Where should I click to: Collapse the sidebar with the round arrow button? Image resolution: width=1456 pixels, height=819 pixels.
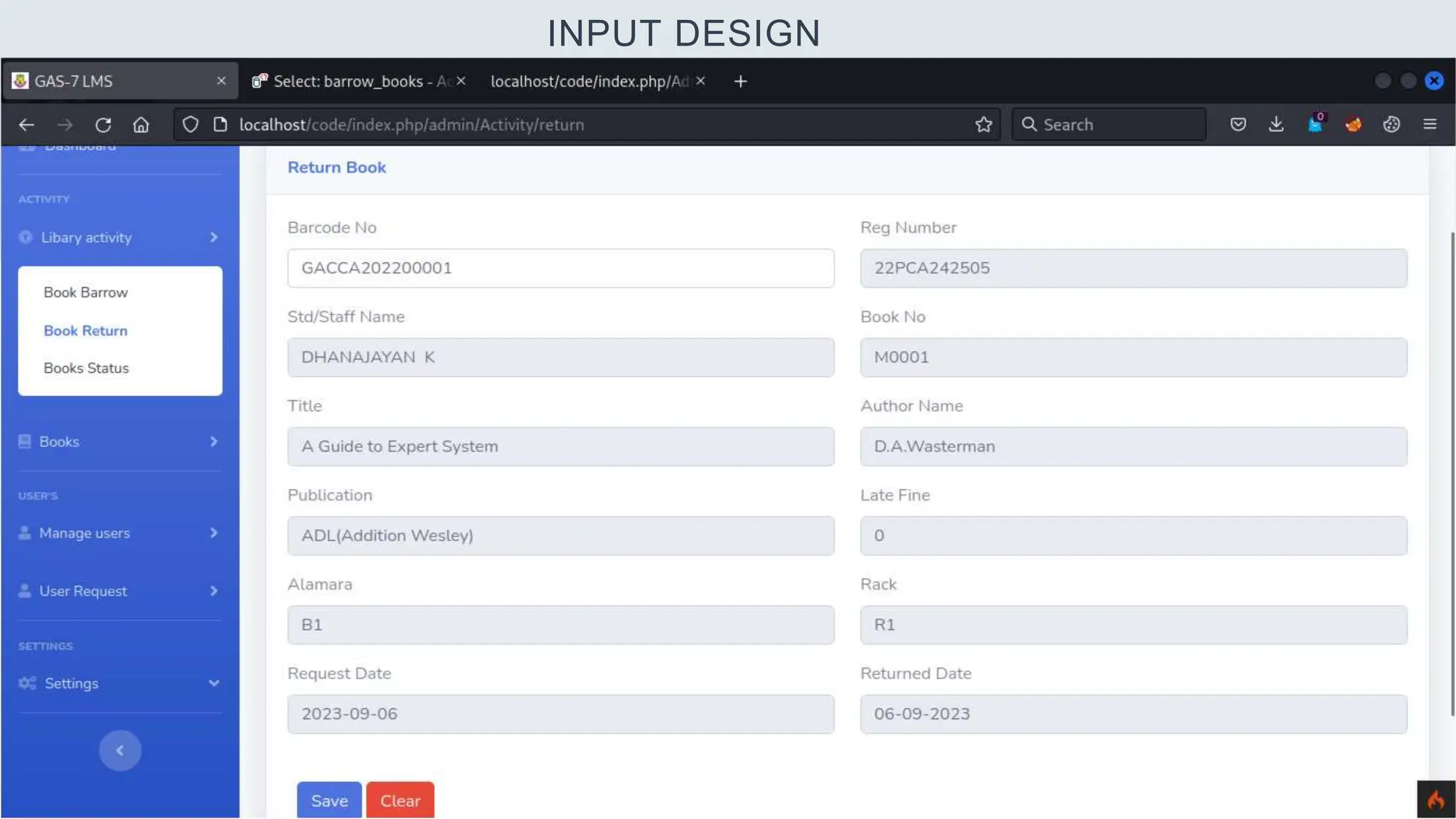click(x=120, y=751)
